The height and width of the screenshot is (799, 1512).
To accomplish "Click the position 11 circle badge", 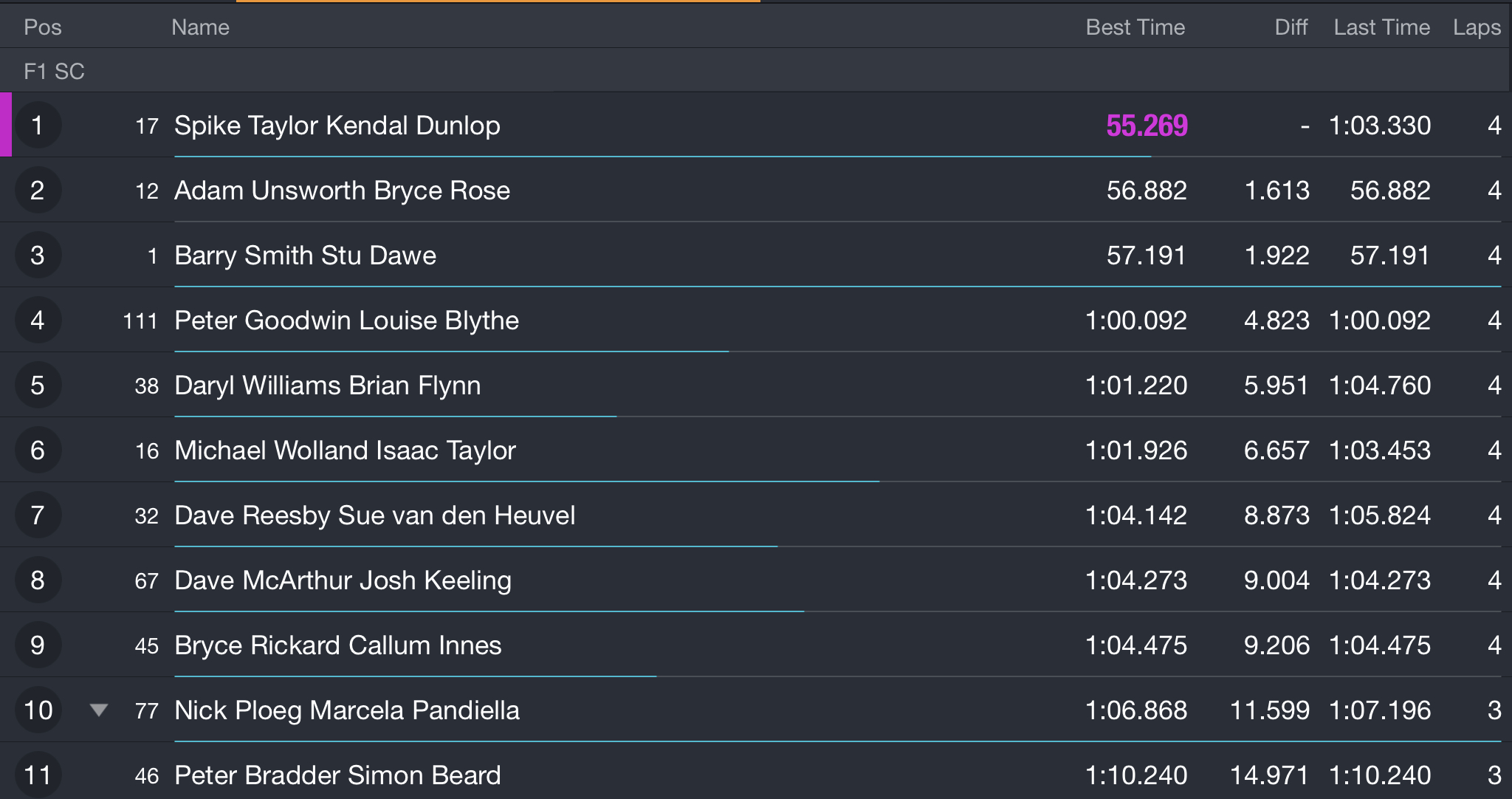I will pos(38,775).
